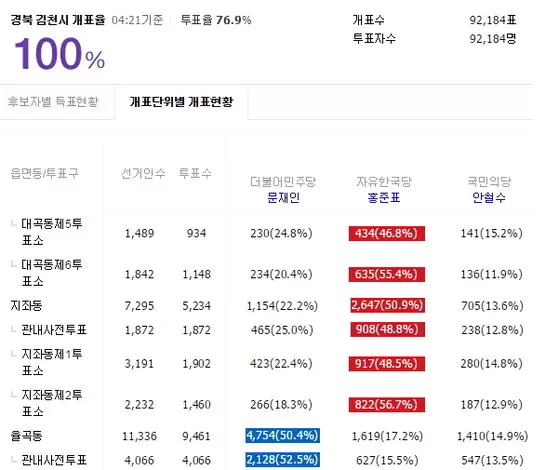
Task: Click cell 238(12.8%)
Action: point(492,330)
